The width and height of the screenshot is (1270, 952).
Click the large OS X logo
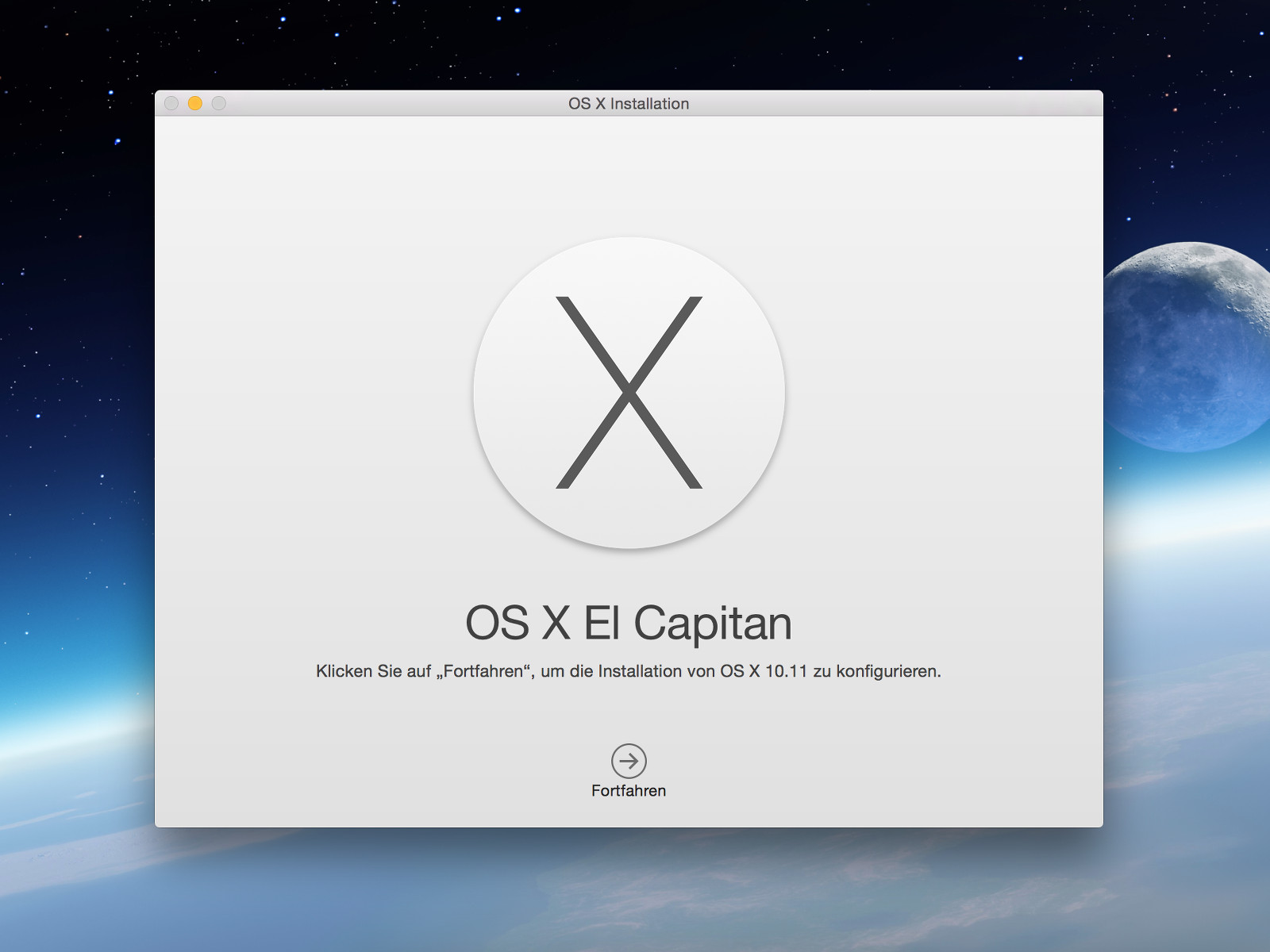(x=629, y=393)
